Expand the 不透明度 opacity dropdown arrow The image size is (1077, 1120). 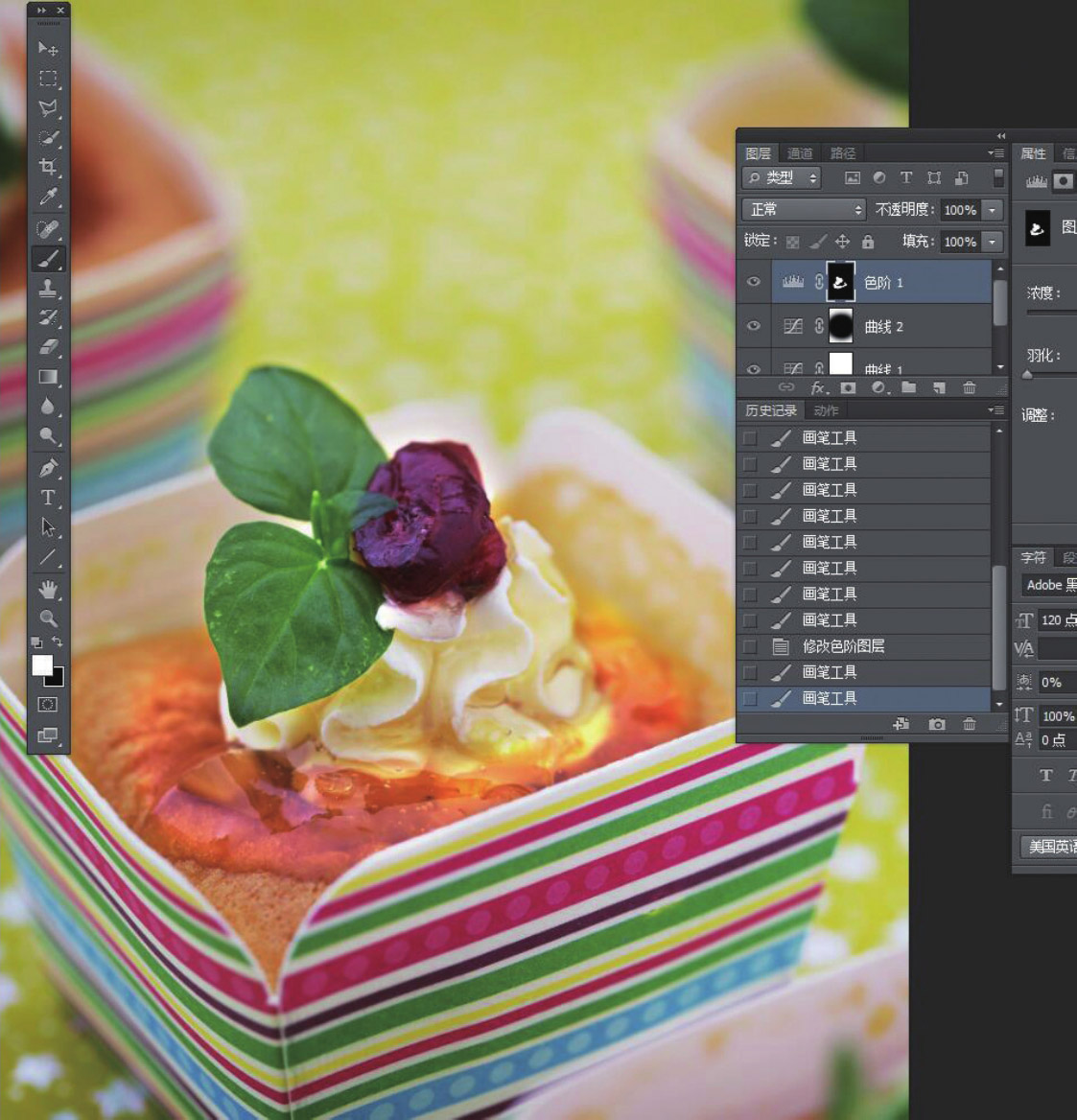[x=993, y=210]
